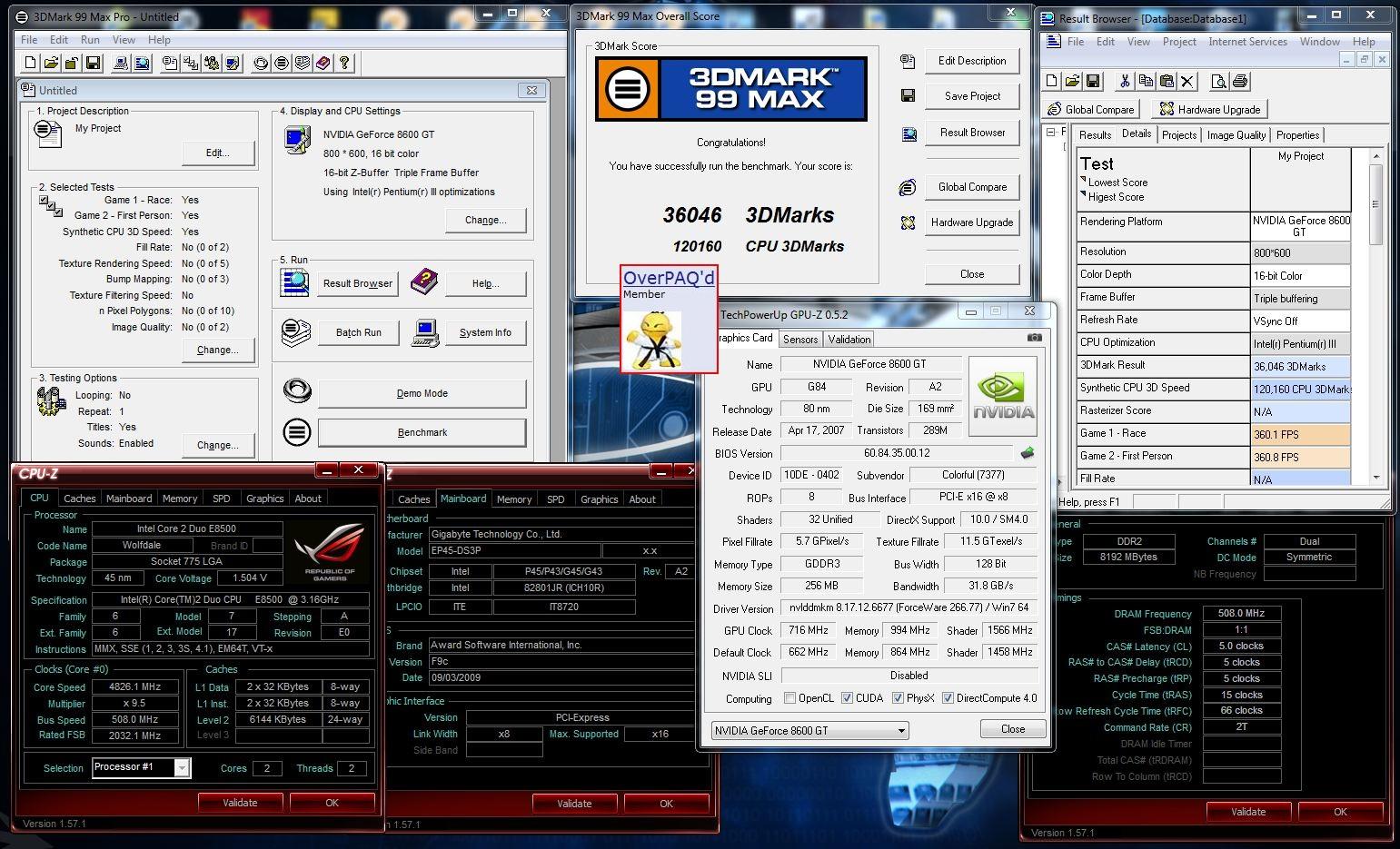This screenshot has height=849, width=1400.
Task: Click the striped-circle Benchmark toolbar icon
Action: 282,63
